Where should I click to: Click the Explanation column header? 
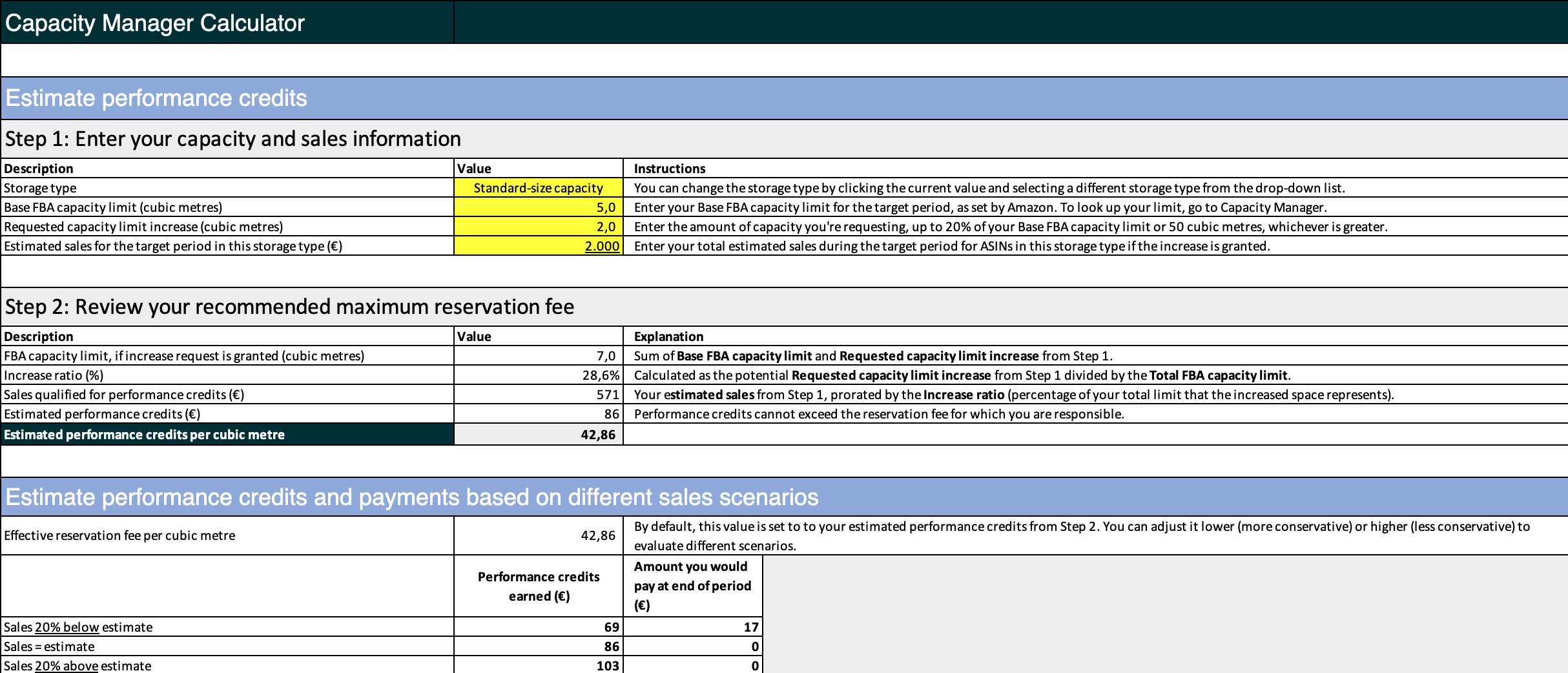click(668, 336)
